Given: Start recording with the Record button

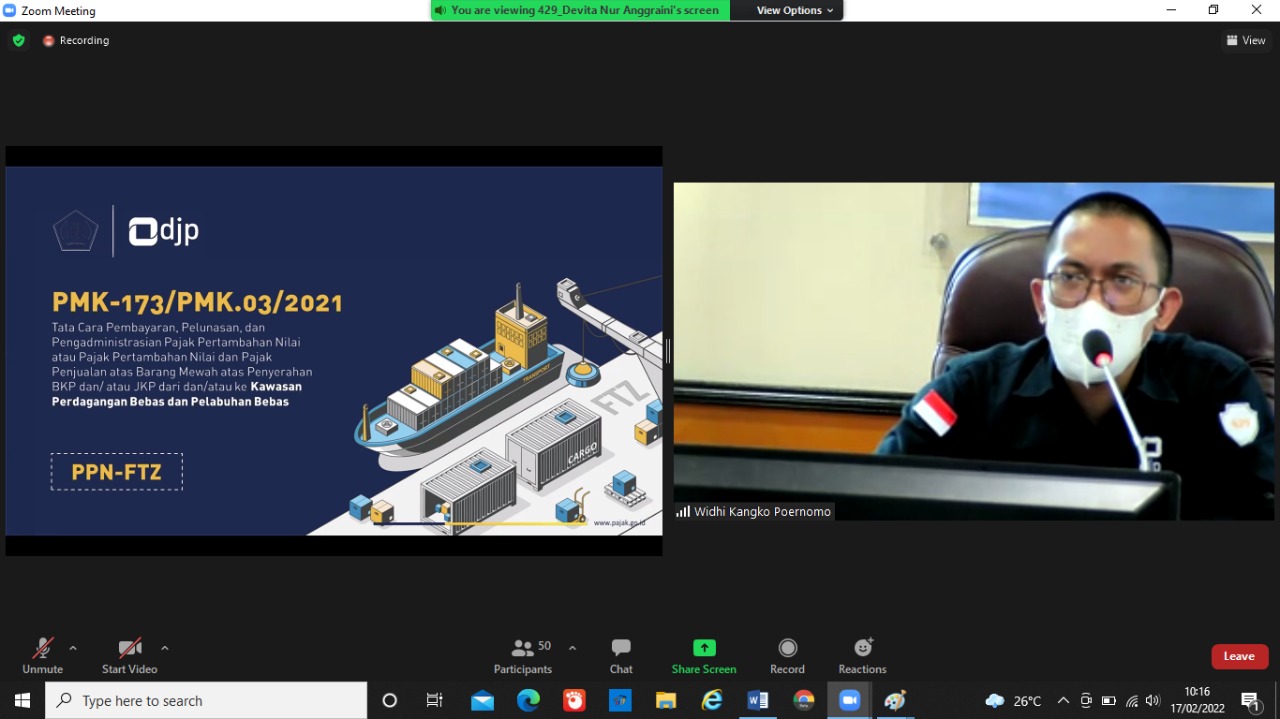Looking at the screenshot, I should pos(787,655).
